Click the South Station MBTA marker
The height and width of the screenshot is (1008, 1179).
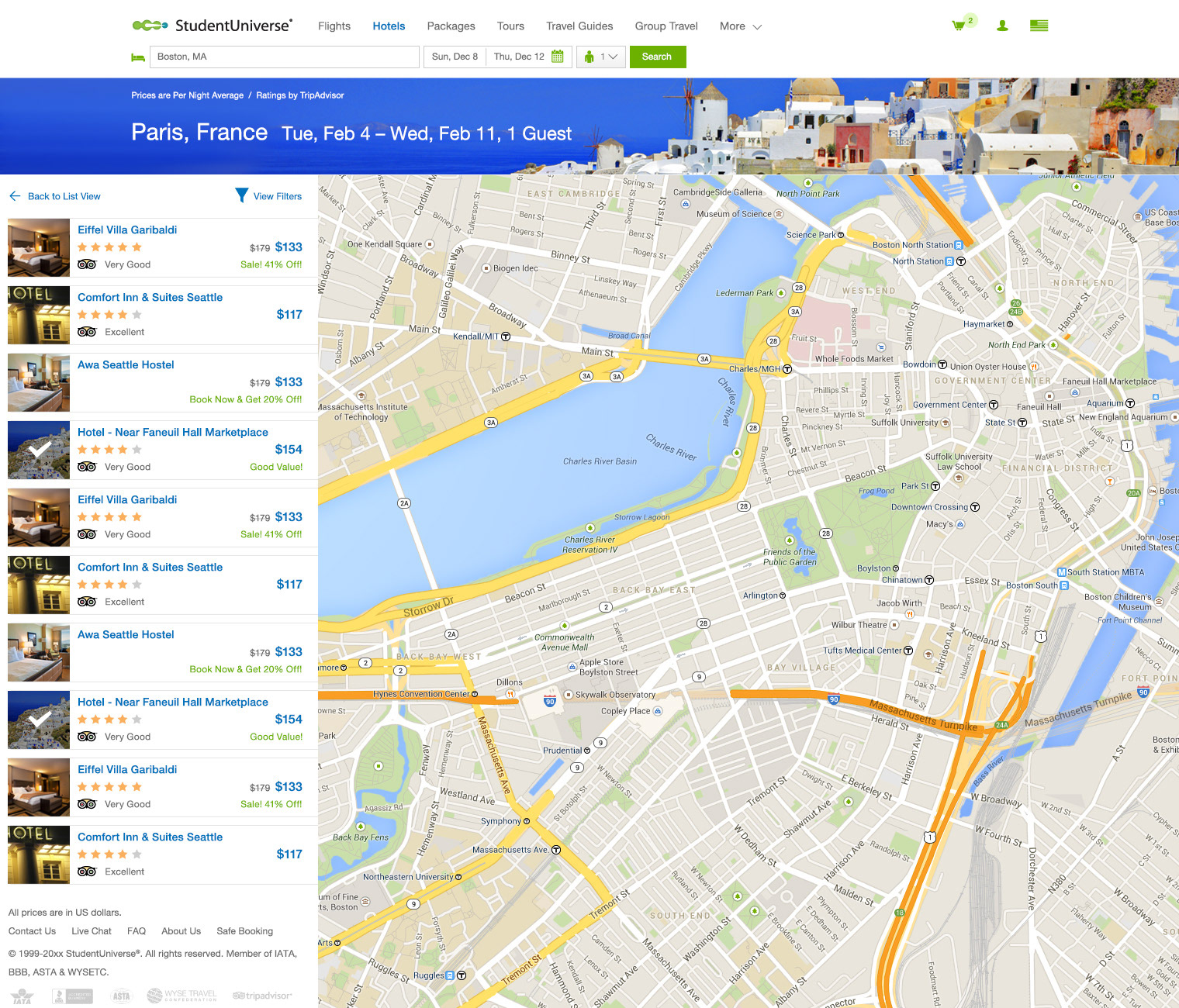pos(1062,572)
